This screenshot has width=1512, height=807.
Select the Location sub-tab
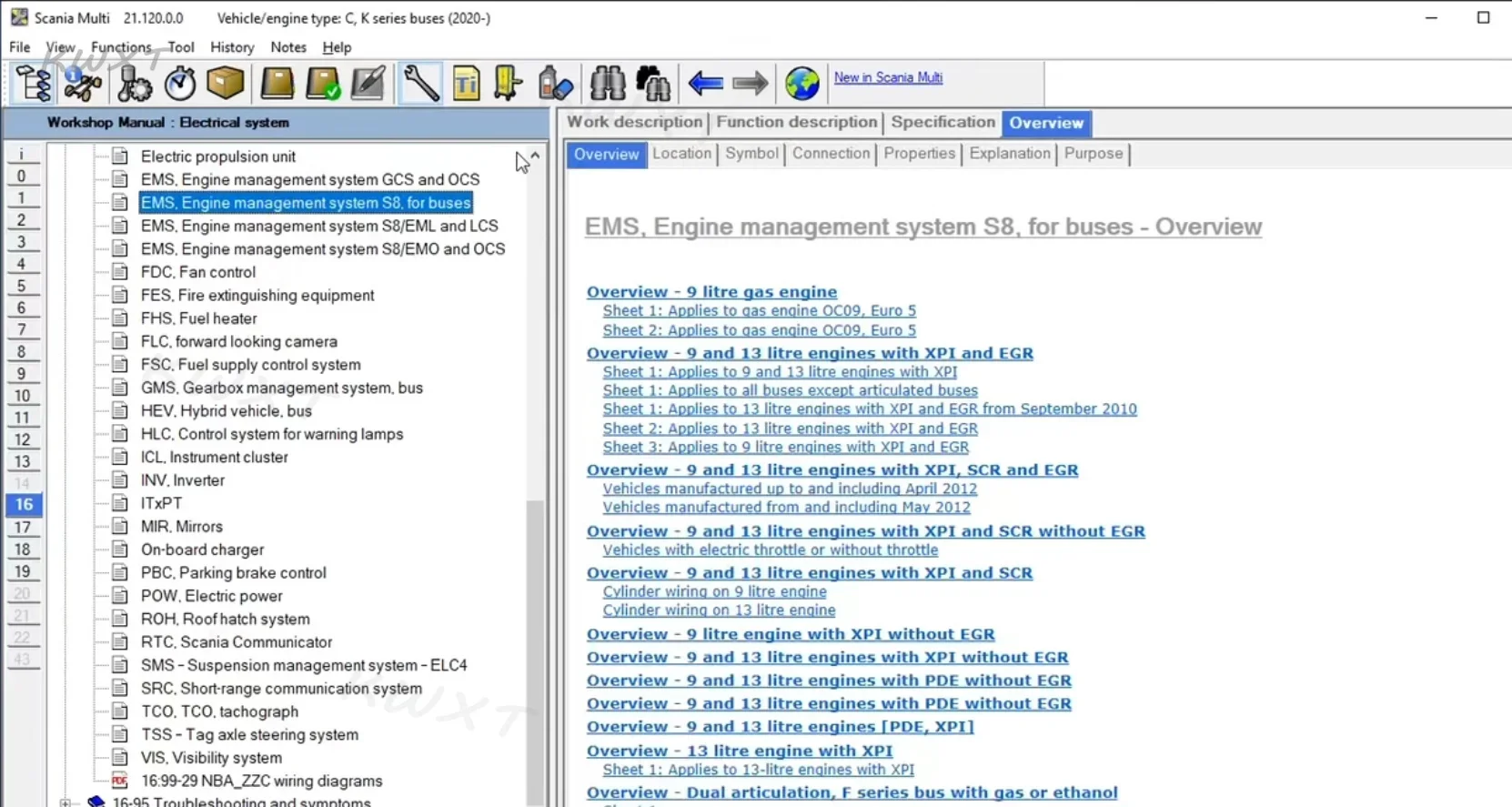pyautogui.click(x=681, y=154)
